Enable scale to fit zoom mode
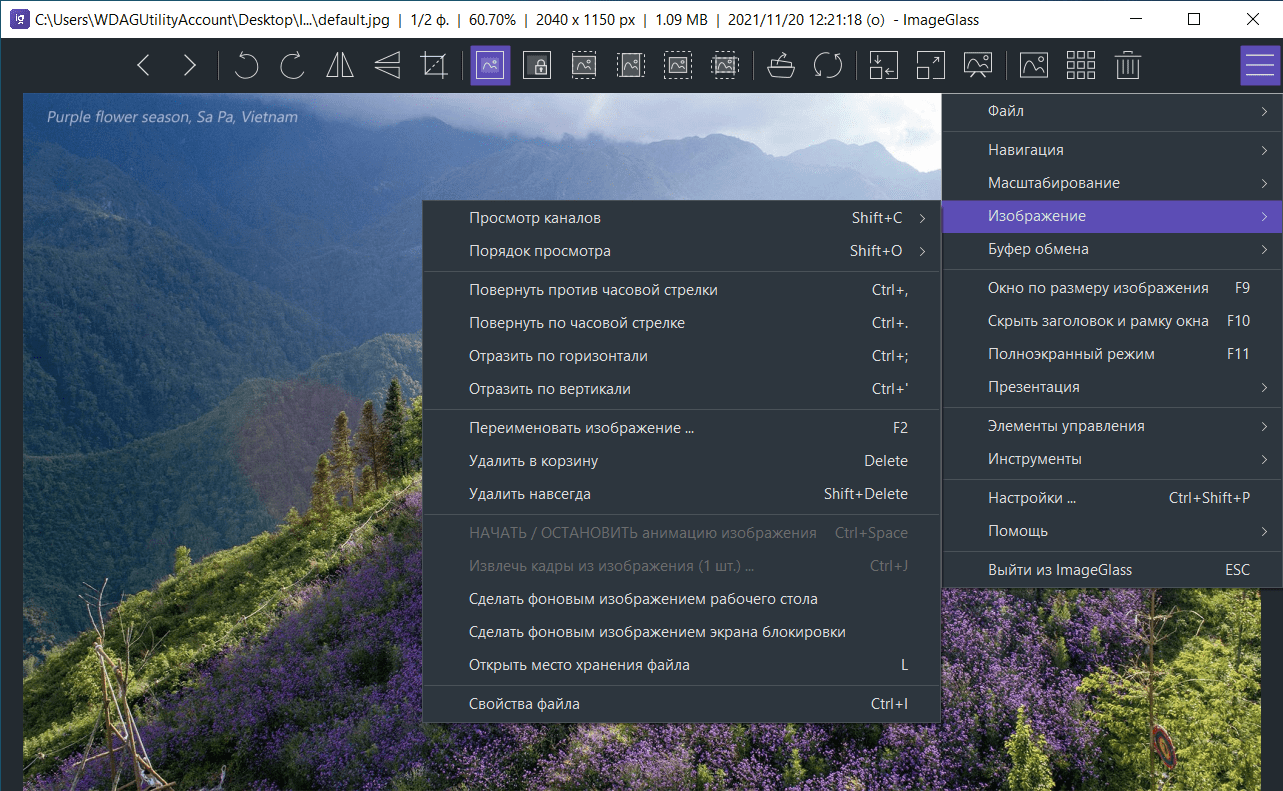This screenshot has height=791, width=1283. (x=678, y=66)
